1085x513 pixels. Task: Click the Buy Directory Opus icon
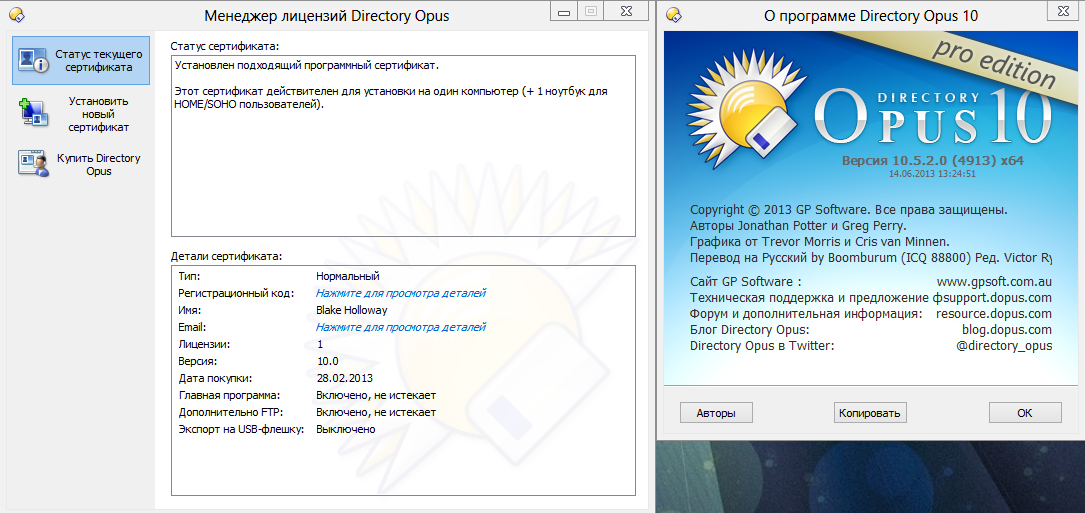[33, 163]
